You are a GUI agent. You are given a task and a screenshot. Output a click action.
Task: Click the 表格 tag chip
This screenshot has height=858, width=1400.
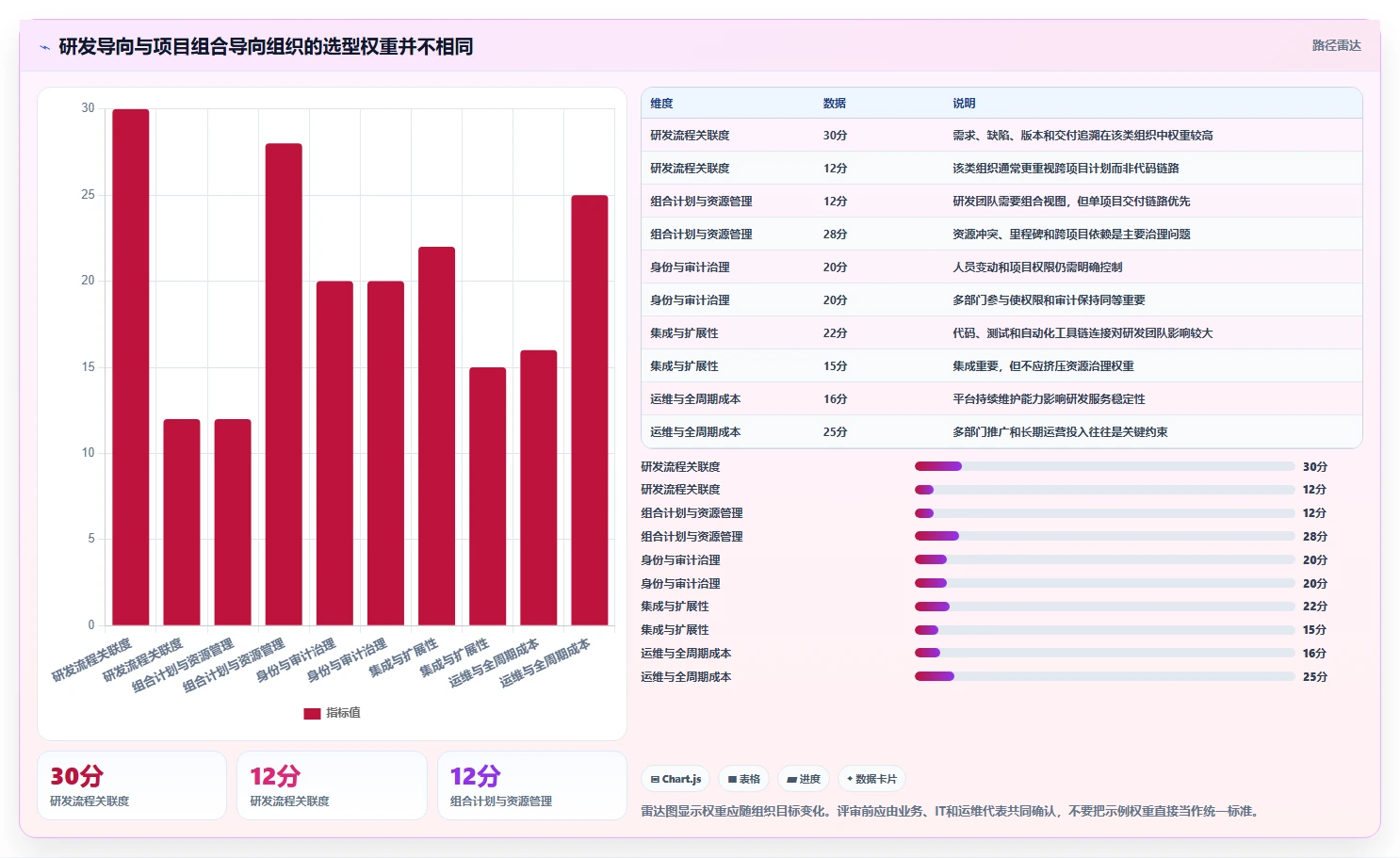tap(743, 779)
